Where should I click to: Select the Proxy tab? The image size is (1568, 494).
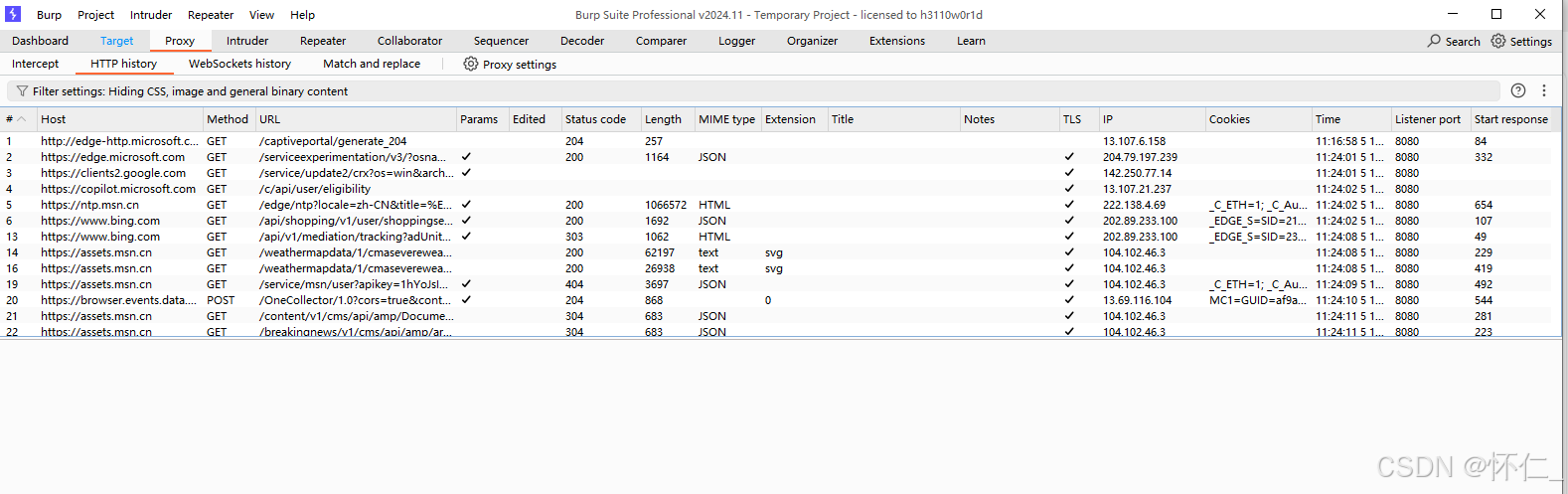click(x=180, y=41)
